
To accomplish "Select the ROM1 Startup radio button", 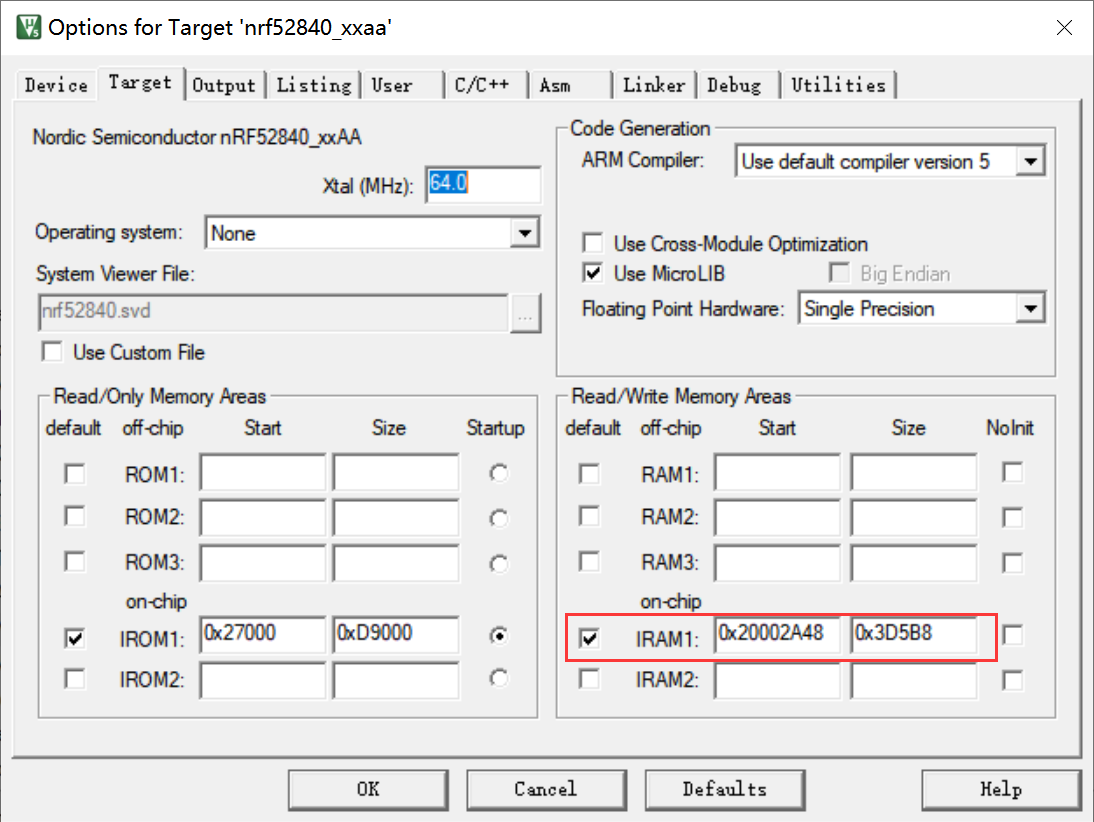I will tap(499, 474).
